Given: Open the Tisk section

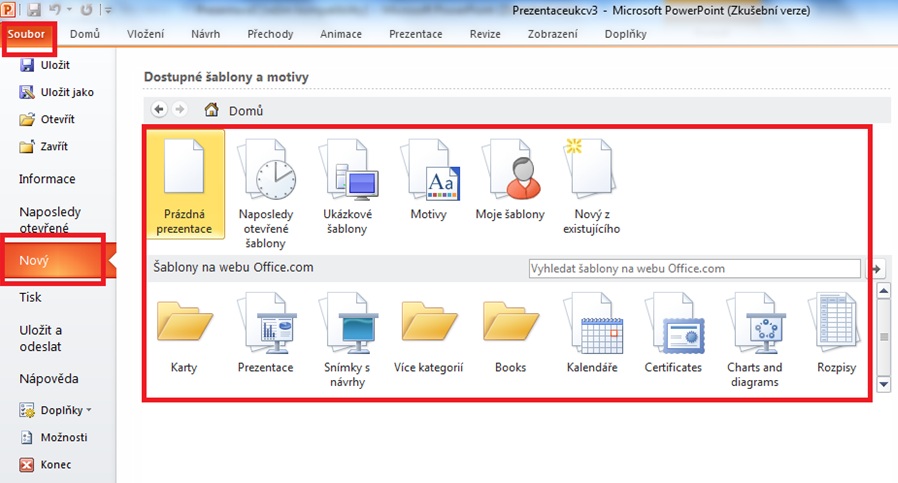Looking at the screenshot, I should click(x=30, y=297).
